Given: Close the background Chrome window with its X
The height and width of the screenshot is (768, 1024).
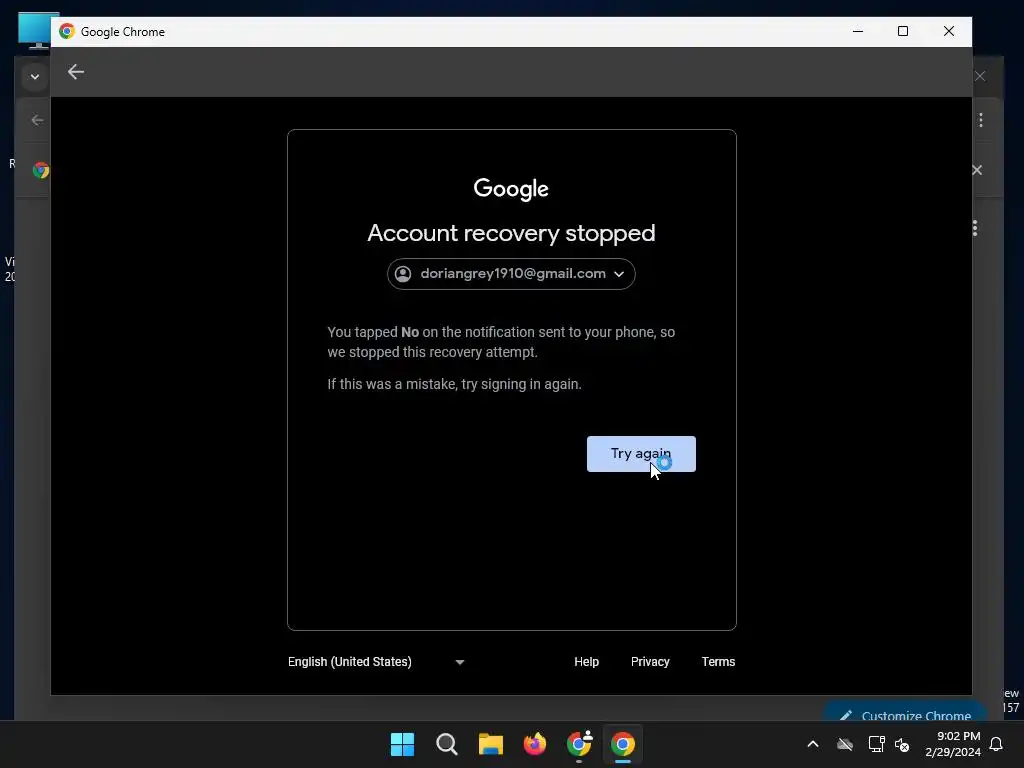Looking at the screenshot, I should point(980,76).
